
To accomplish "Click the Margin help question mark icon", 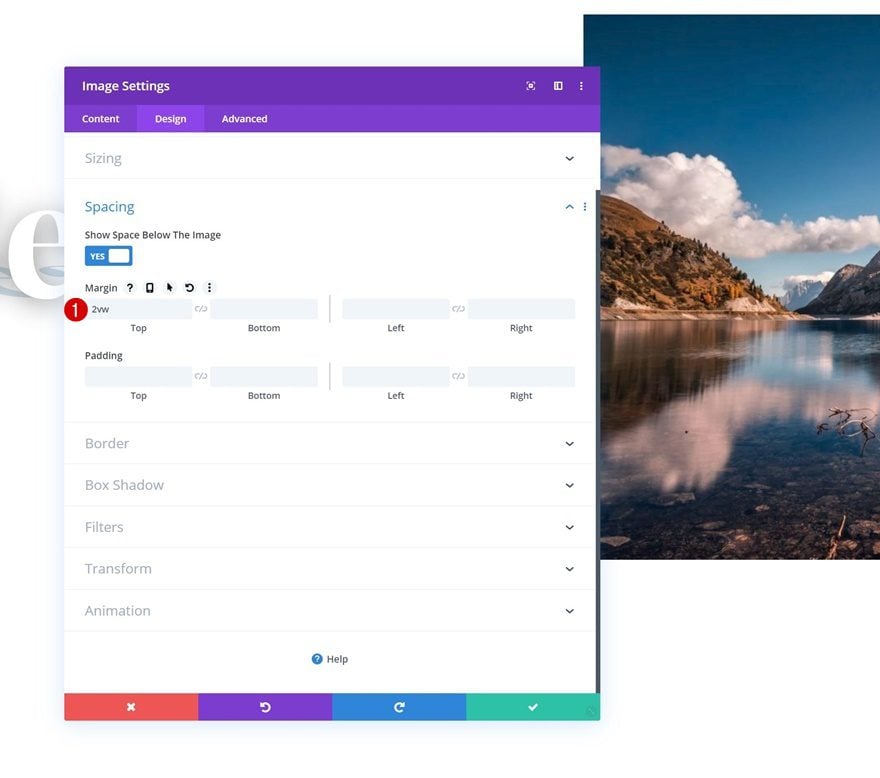I will tap(130, 288).
